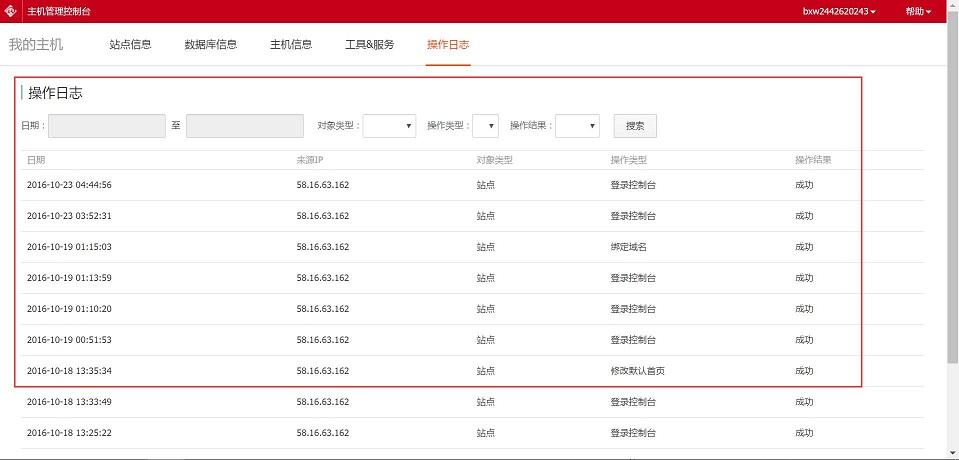This screenshot has height=460, width=959.
Task: Open the bxw2442620243 account dropdown
Action: pos(839,12)
